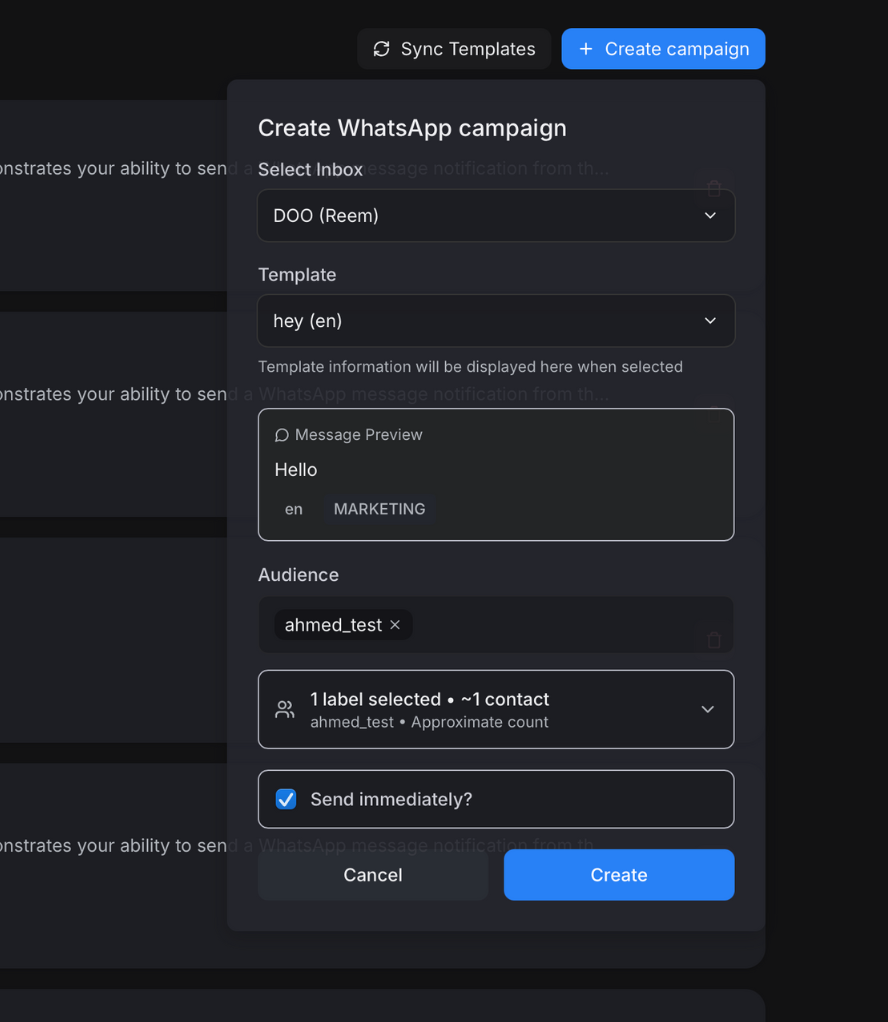Open the Template dropdown showing hey (en)
Viewport: 888px width, 1022px height.
click(x=496, y=321)
